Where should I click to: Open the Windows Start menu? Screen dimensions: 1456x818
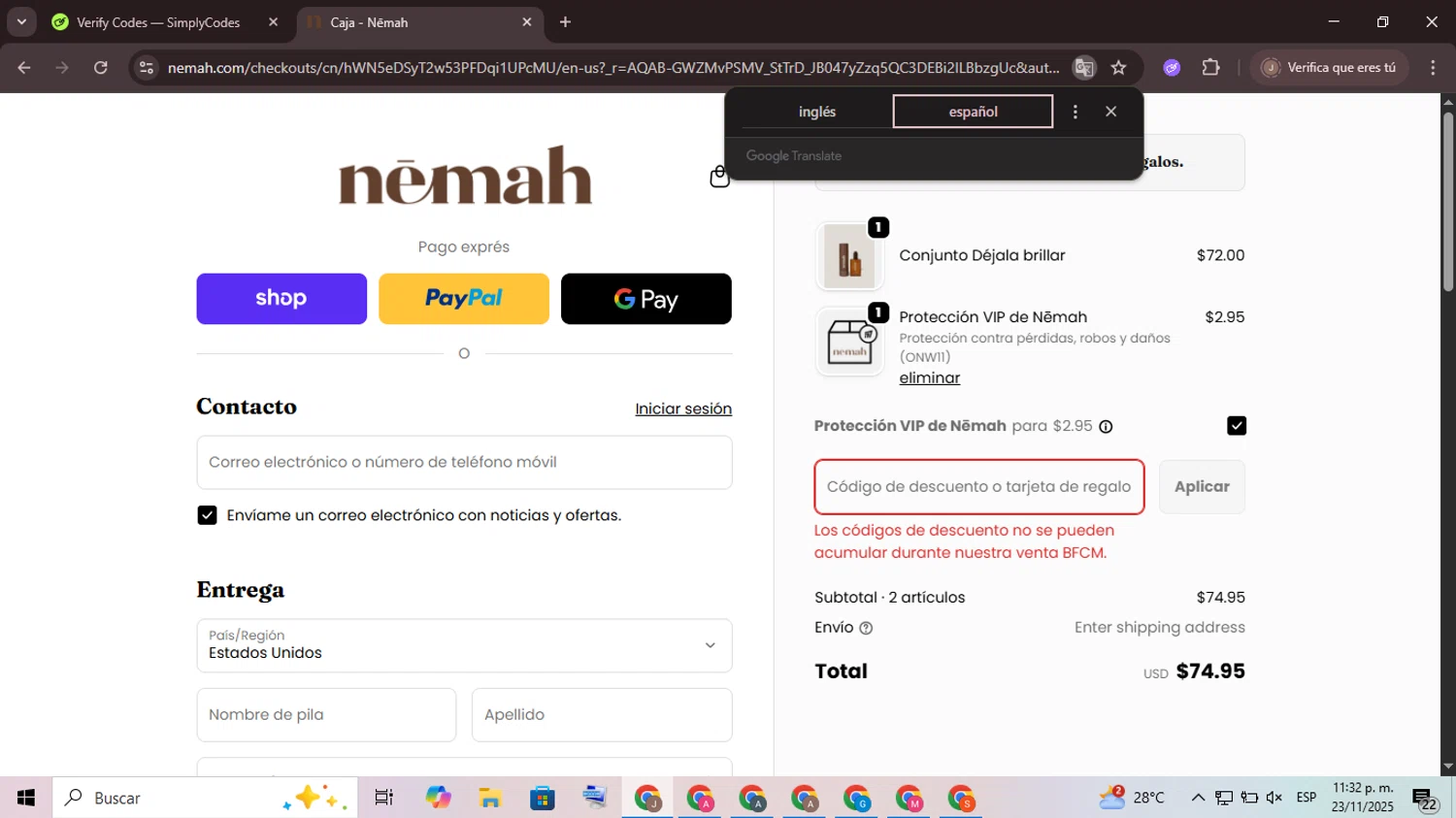click(26, 798)
